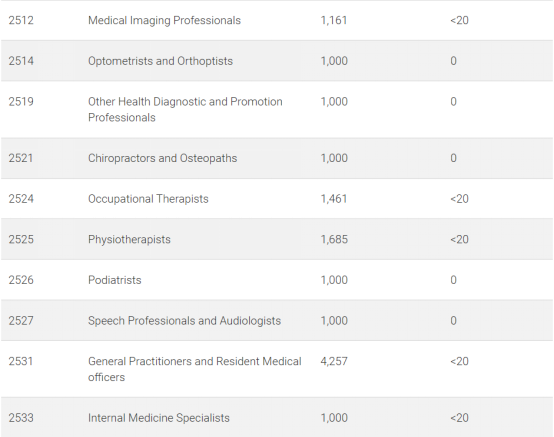Click Medical Imaging Professionals row title
This screenshot has height=437, width=554.
point(164,20)
